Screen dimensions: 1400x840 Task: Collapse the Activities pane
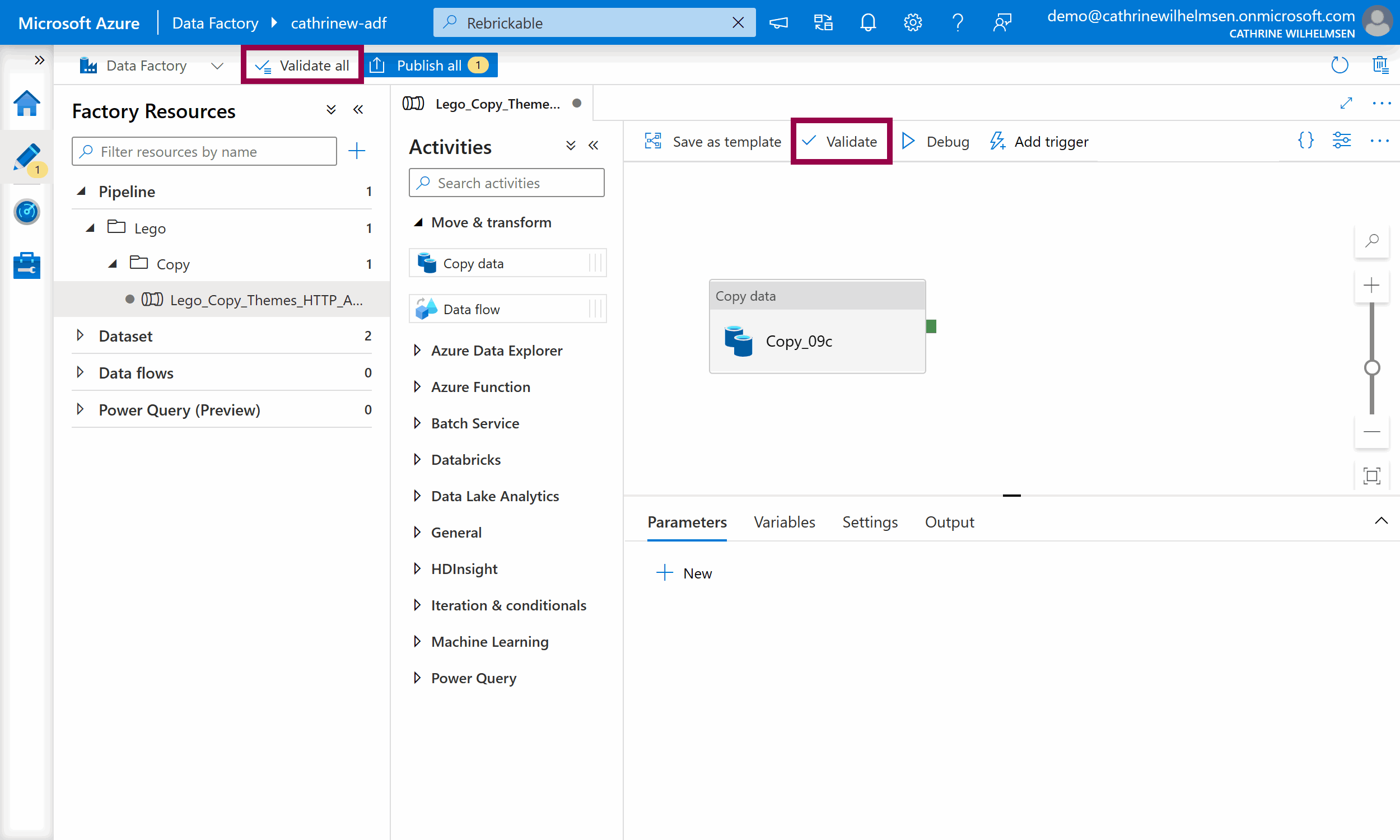point(594,146)
